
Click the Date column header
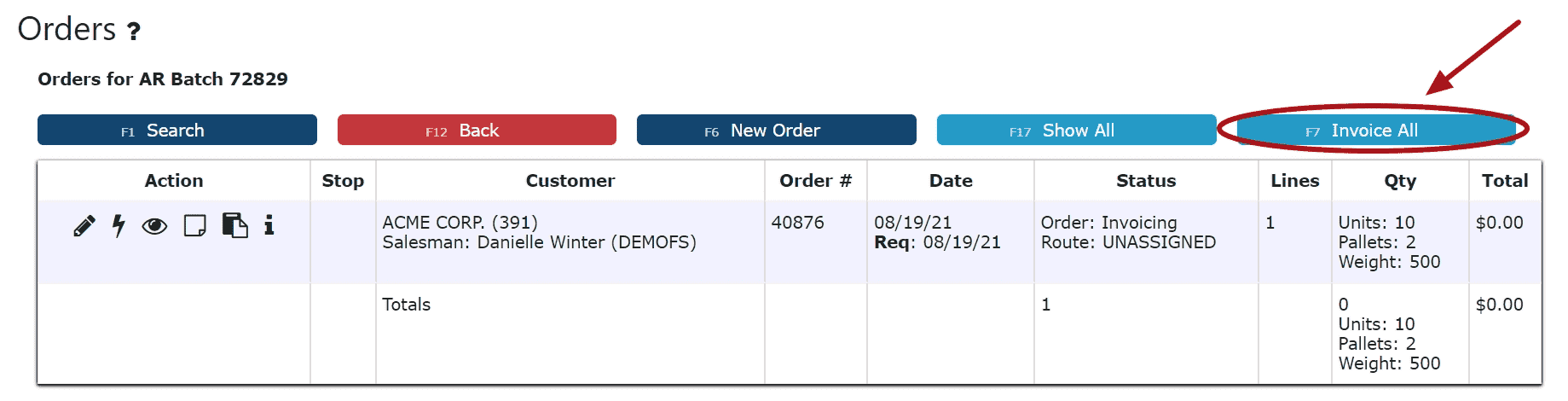tap(951, 181)
